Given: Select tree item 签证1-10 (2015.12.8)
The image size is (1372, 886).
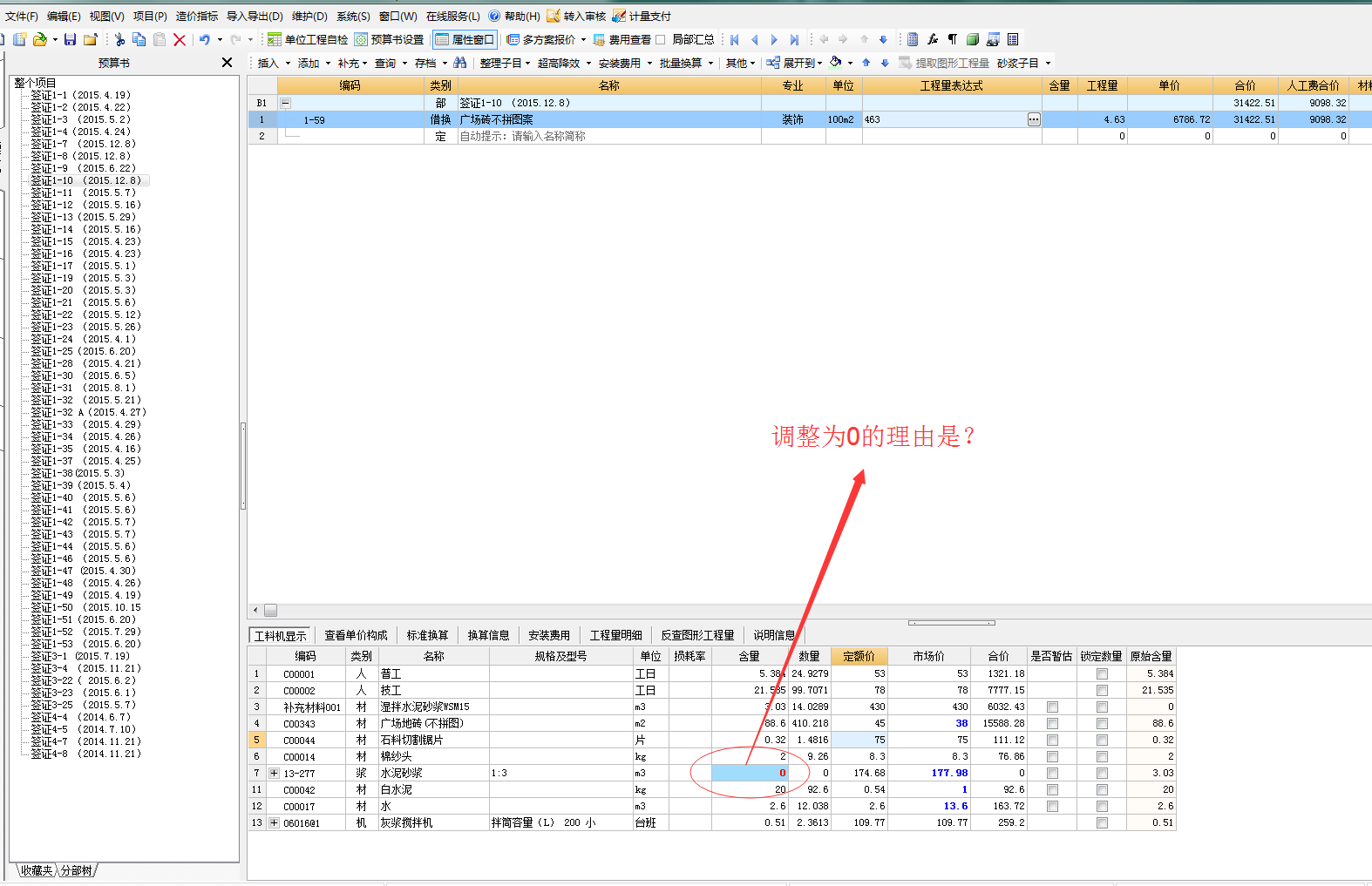Looking at the screenshot, I should point(85,180).
